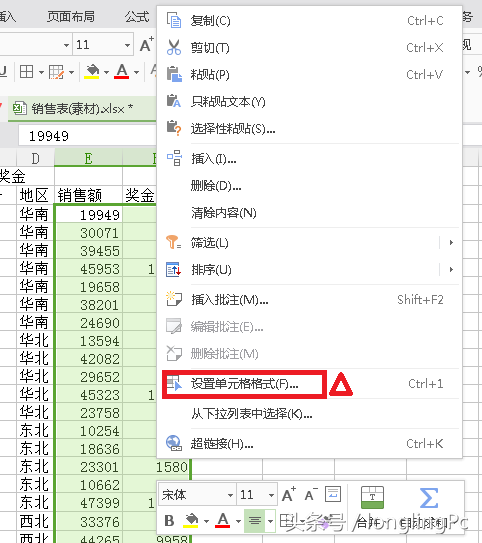Select column D header
Viewport: 482px width, 543px height.
[x=36, y=159]
